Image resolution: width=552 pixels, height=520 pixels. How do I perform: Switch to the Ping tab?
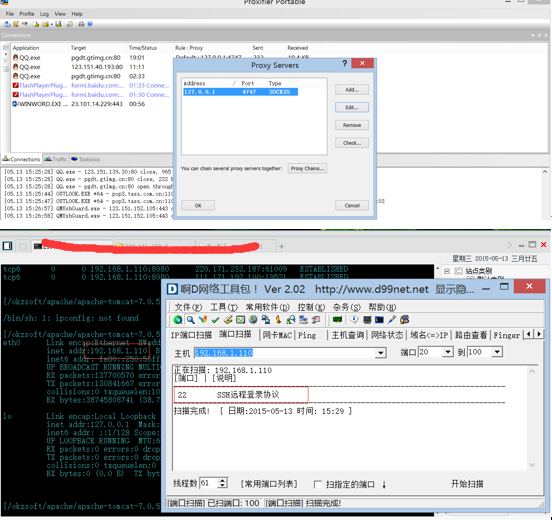pos(307,335)
